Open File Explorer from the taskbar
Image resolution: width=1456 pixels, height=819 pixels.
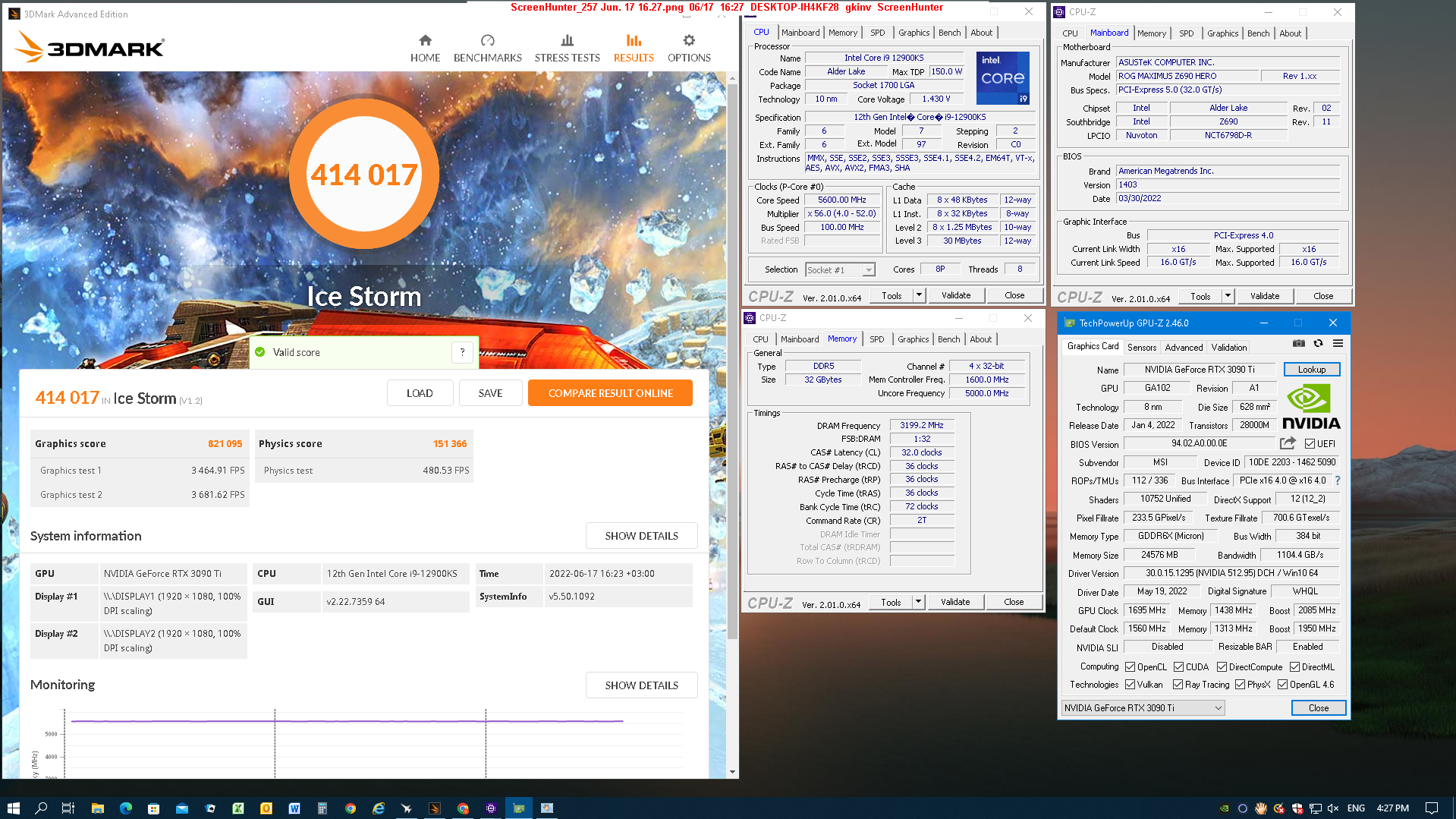point(97,808)
